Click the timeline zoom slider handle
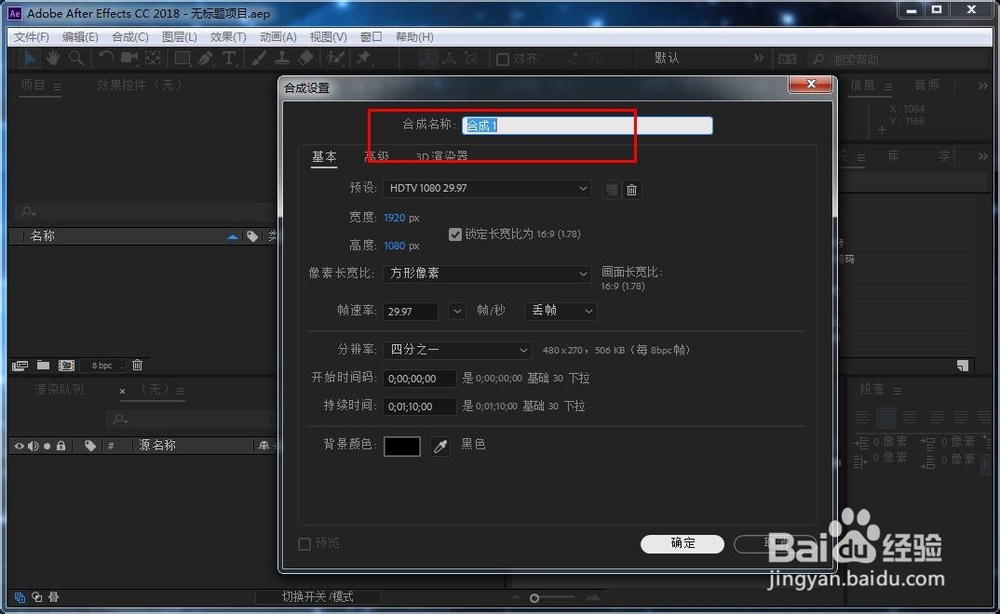Screen dimensions: 1000x614 [534, 598]
